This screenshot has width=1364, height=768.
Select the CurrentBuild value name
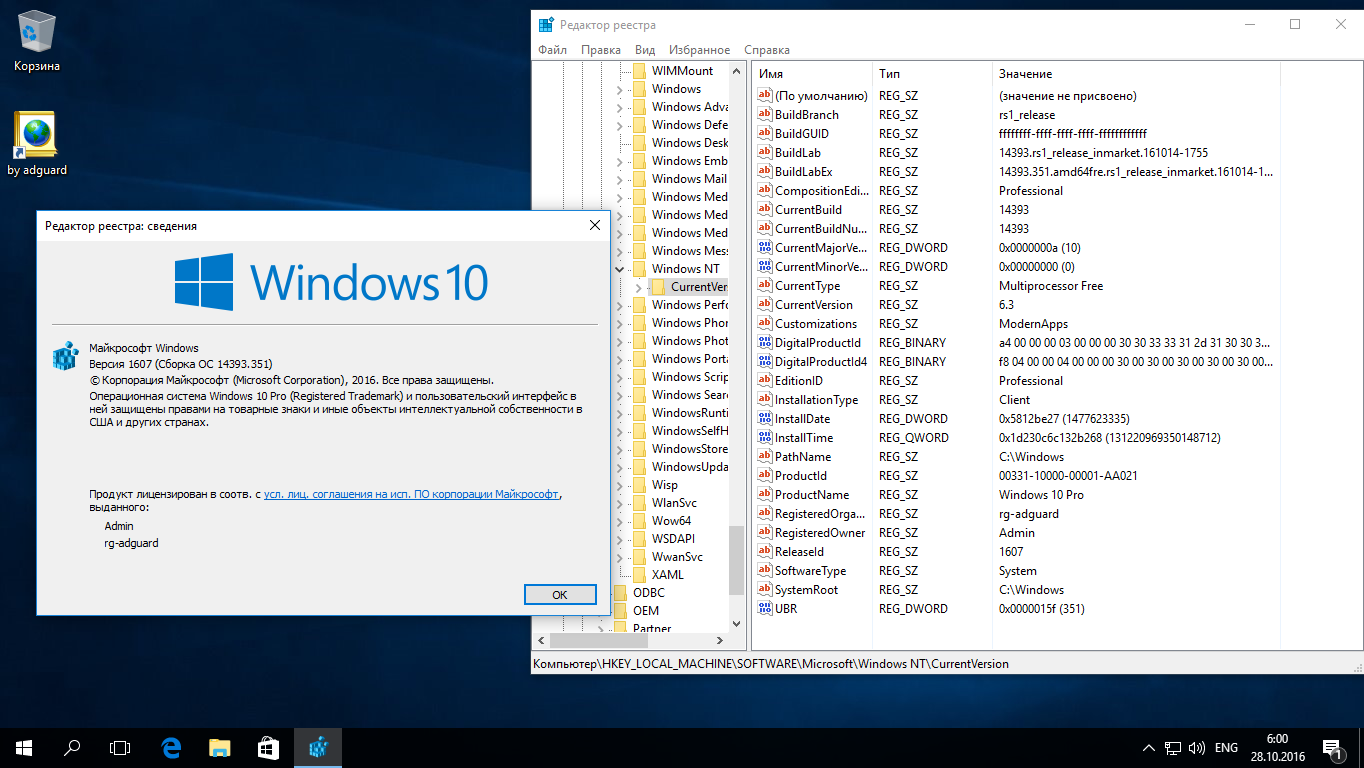tap(808, 210)
